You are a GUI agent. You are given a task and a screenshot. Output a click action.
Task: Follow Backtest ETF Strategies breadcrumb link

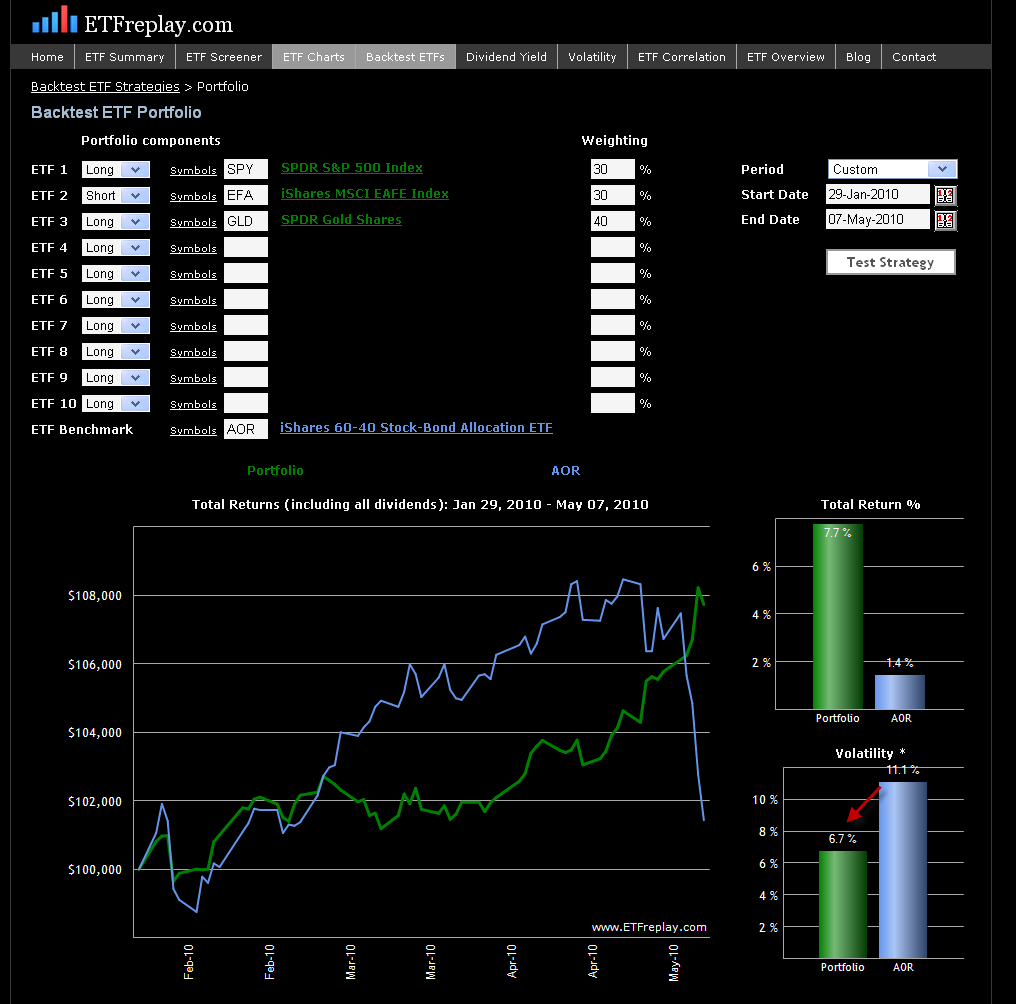[105, 87]
